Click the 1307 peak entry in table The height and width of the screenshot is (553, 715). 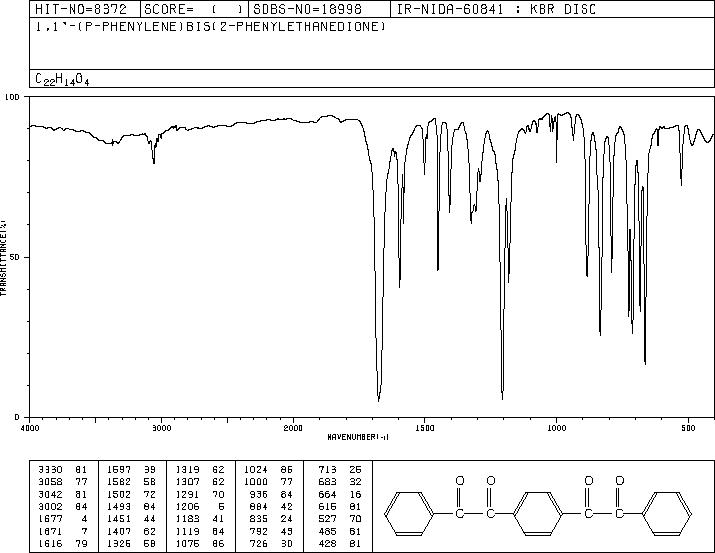coord(200,482)
